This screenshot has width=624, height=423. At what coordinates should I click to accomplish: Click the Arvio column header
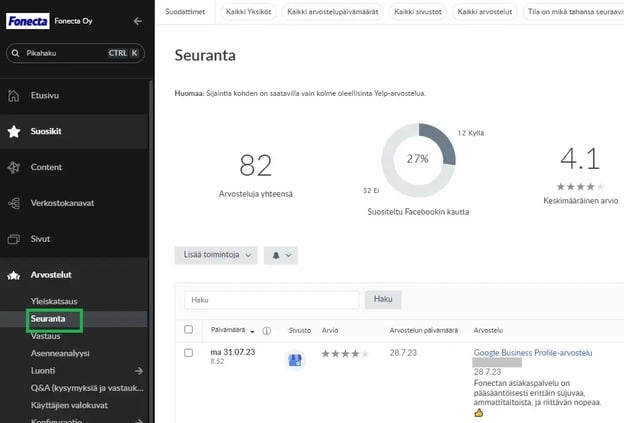(x=330, y=330)
